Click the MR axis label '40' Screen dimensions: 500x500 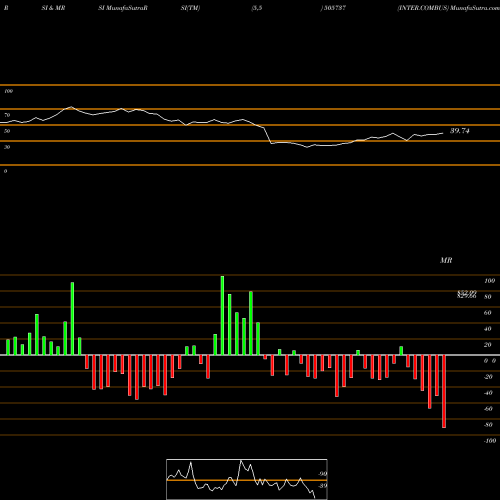[x=488, y=329]
